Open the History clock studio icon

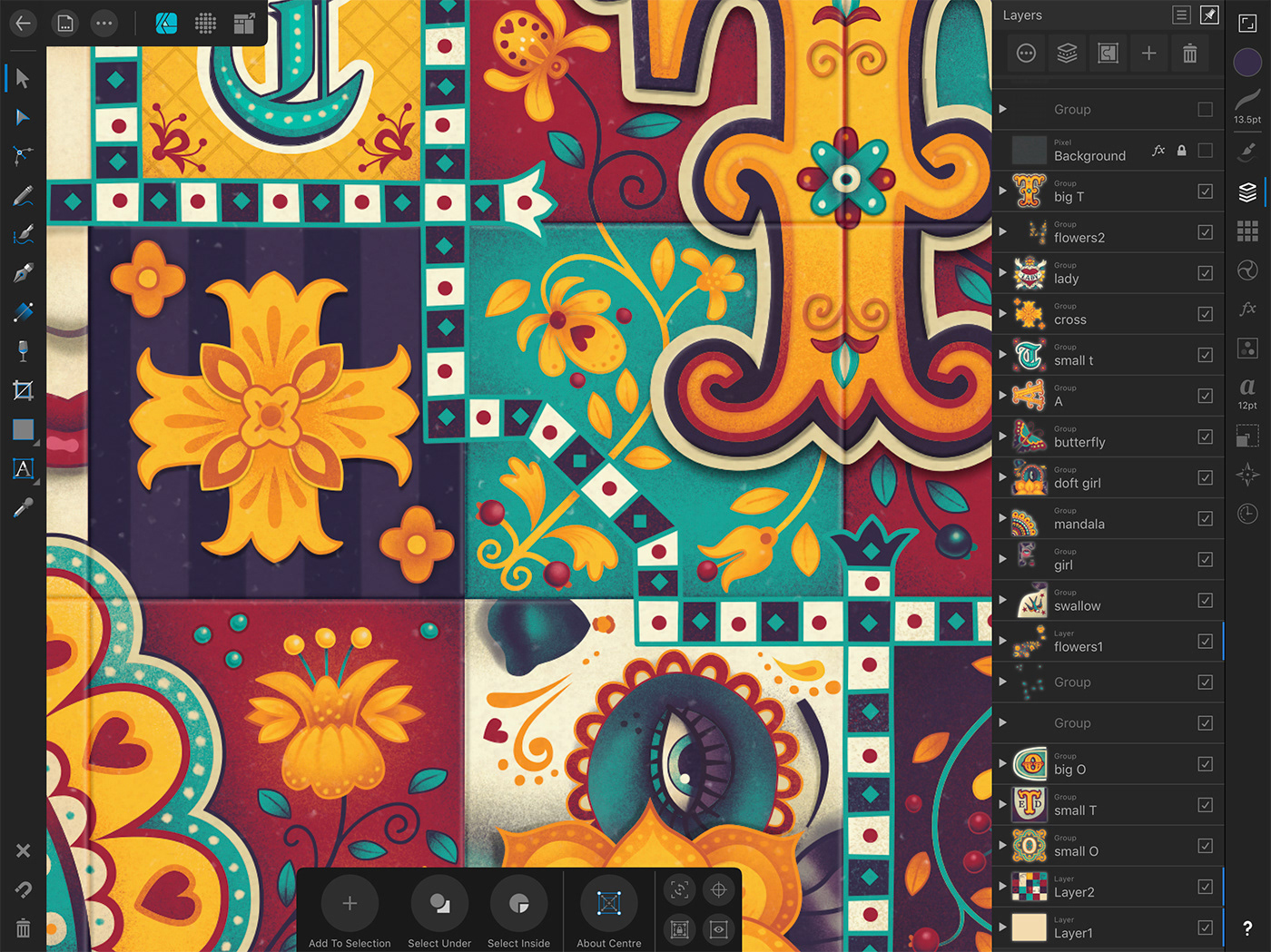pyautogui.click(x=1247, y=514)
